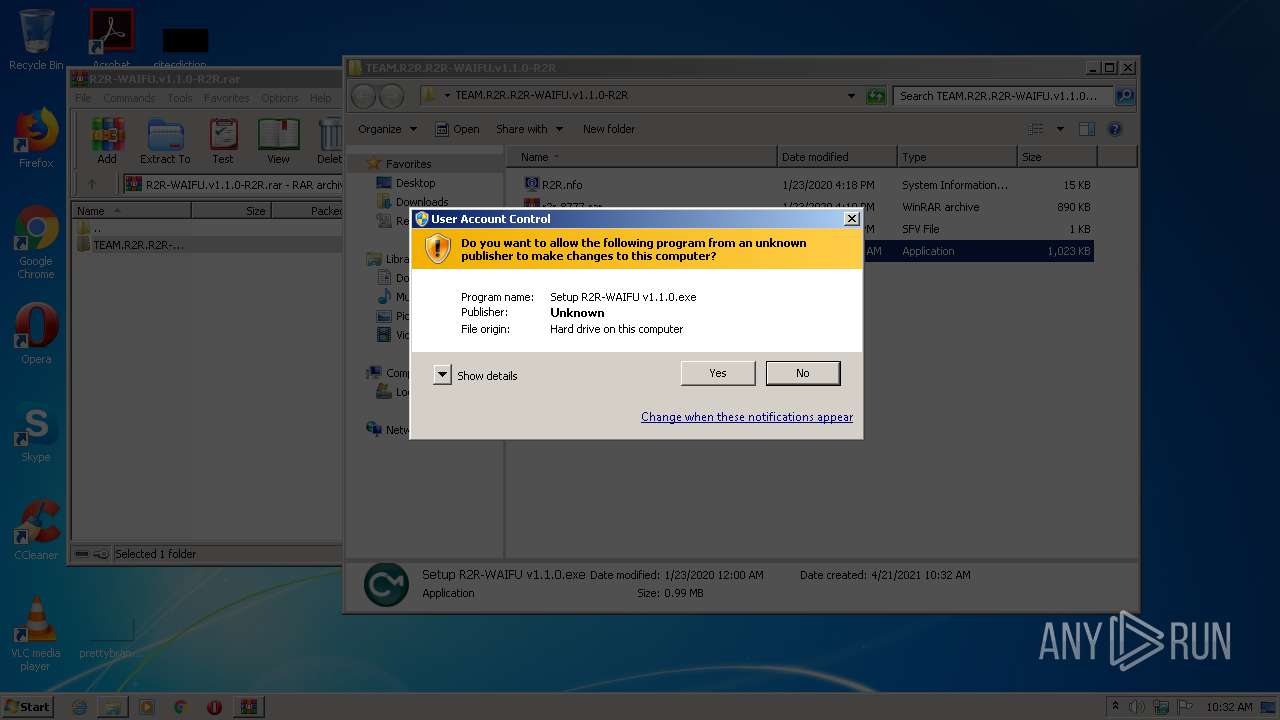Open the File menu in WinRAR
This screenshot has width=1280, height=720.
pyautogui.click(x=83, y=98)
